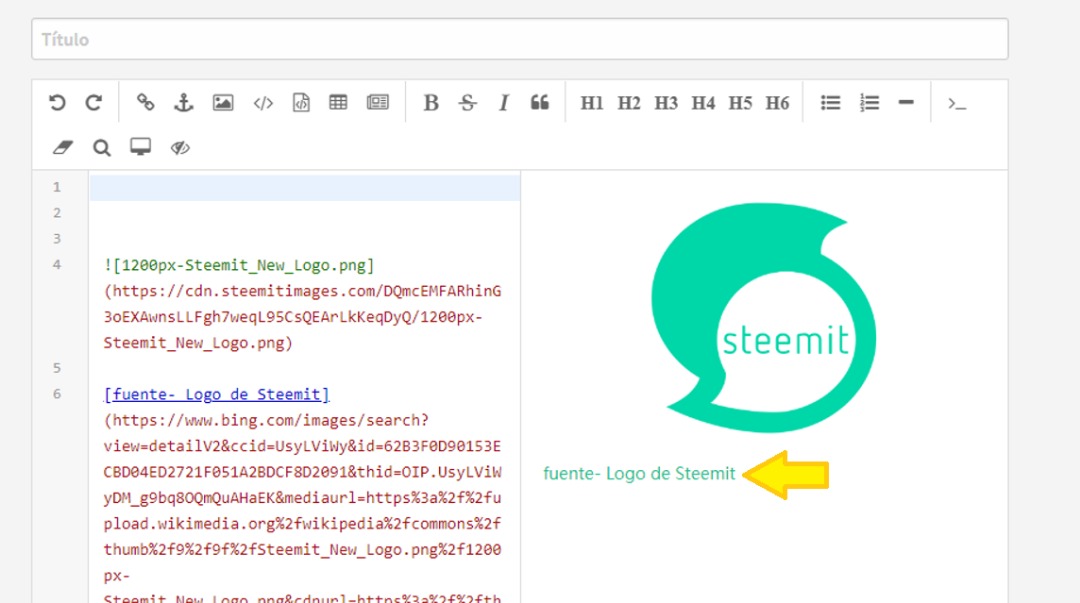
Task: Insert a horizontal rule
Action: pos(906,102)
